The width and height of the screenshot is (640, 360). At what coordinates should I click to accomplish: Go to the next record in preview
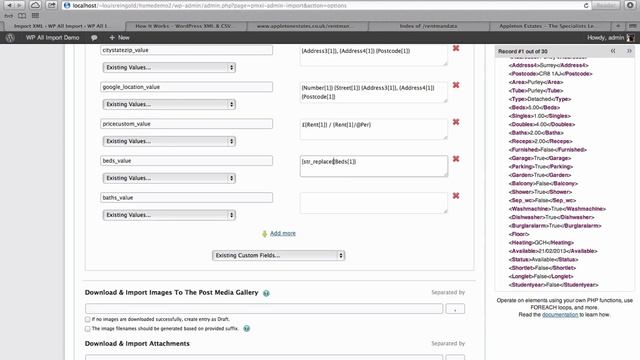coord(629,51)
